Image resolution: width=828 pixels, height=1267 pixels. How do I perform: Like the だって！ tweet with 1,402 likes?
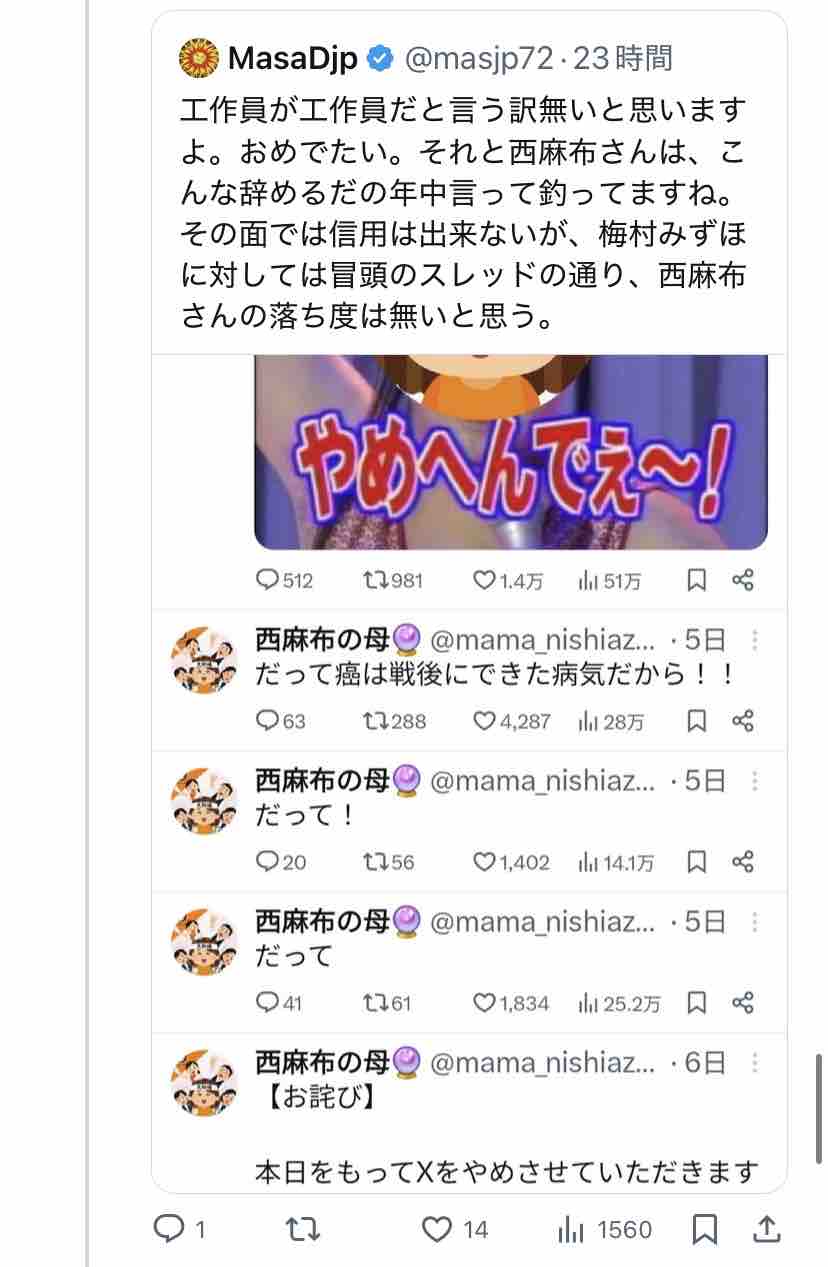pyautogui.click(x=511, y=862)
